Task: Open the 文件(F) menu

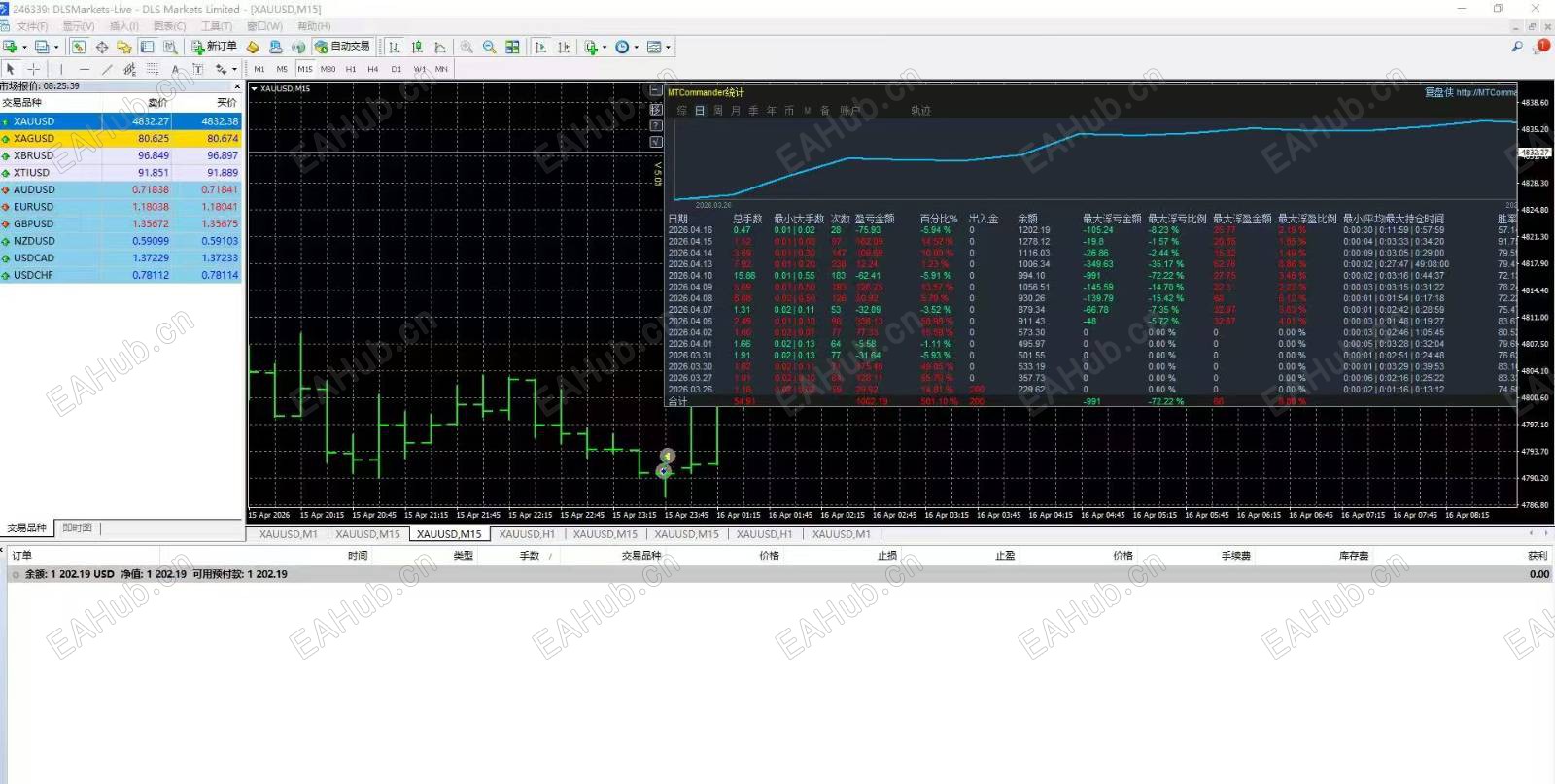Action: tap(32, 26)
